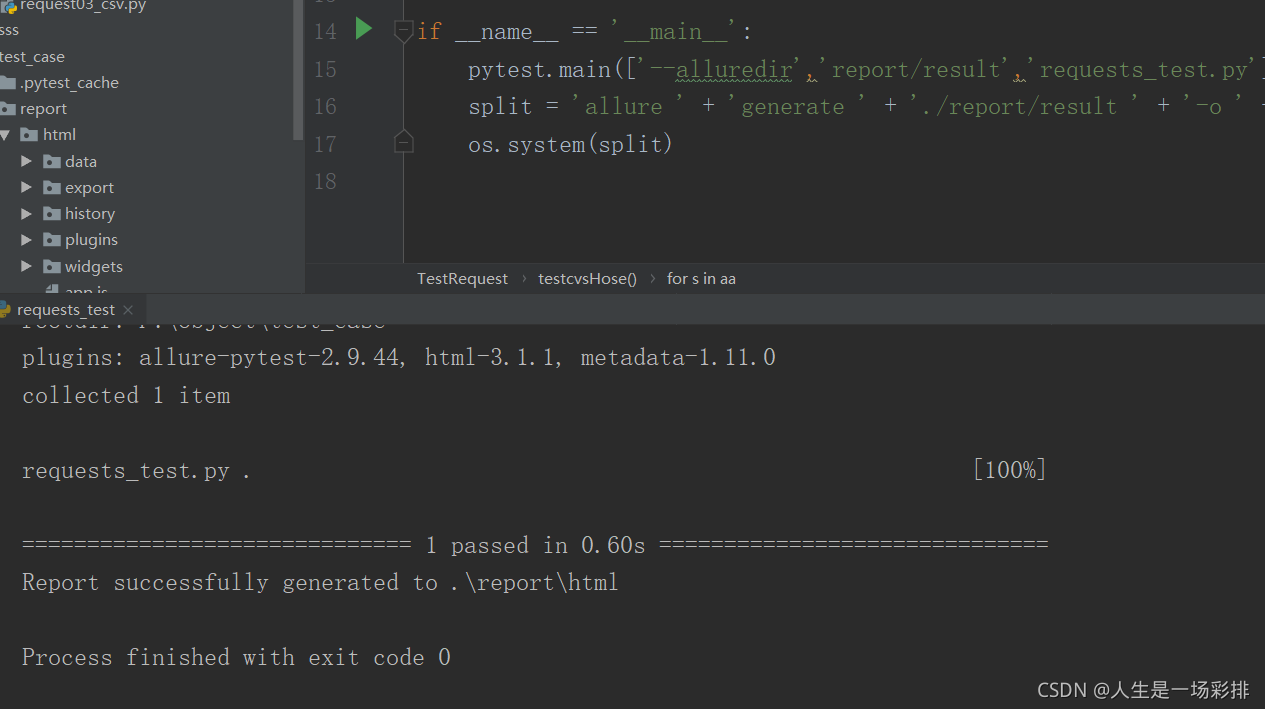The image size is (1265, 709).
Task: Click the data folder icon
Action: pos(52,161)
